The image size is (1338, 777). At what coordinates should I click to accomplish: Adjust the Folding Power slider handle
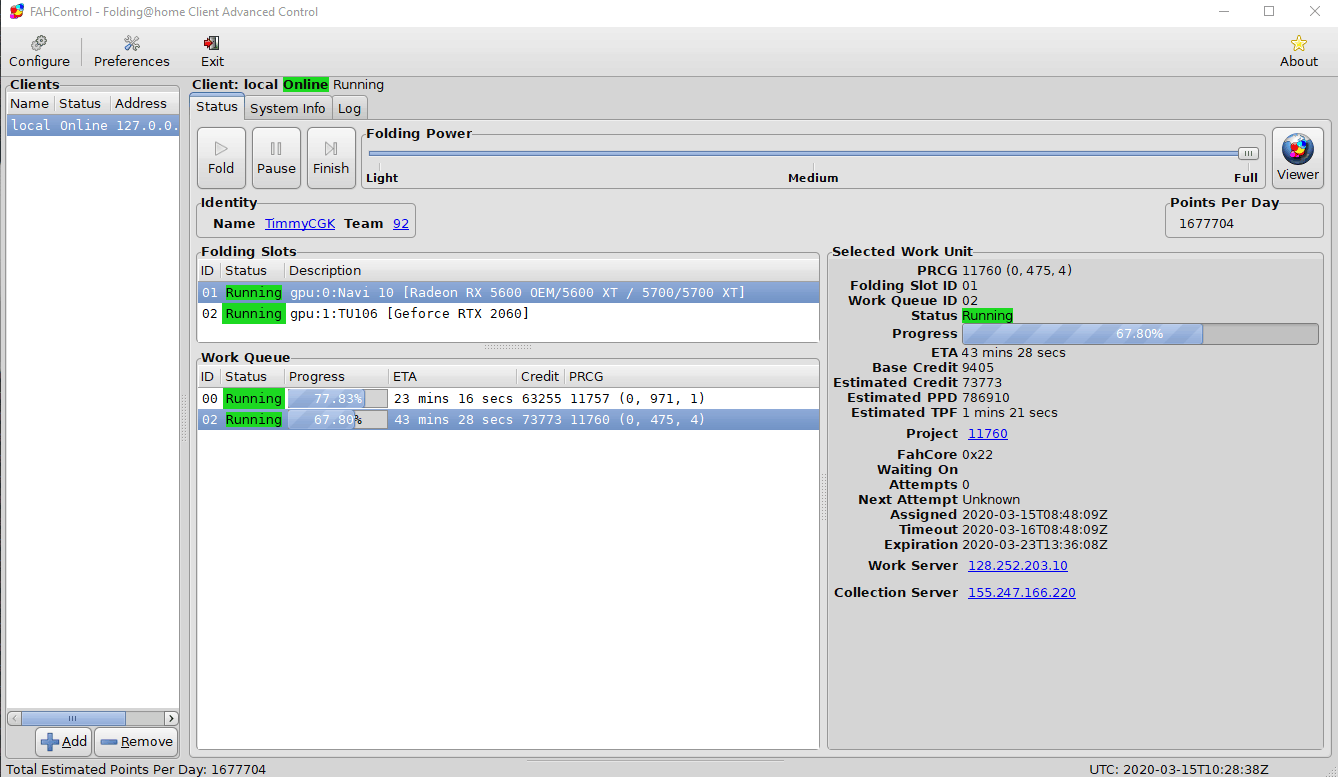[1248, 153]
